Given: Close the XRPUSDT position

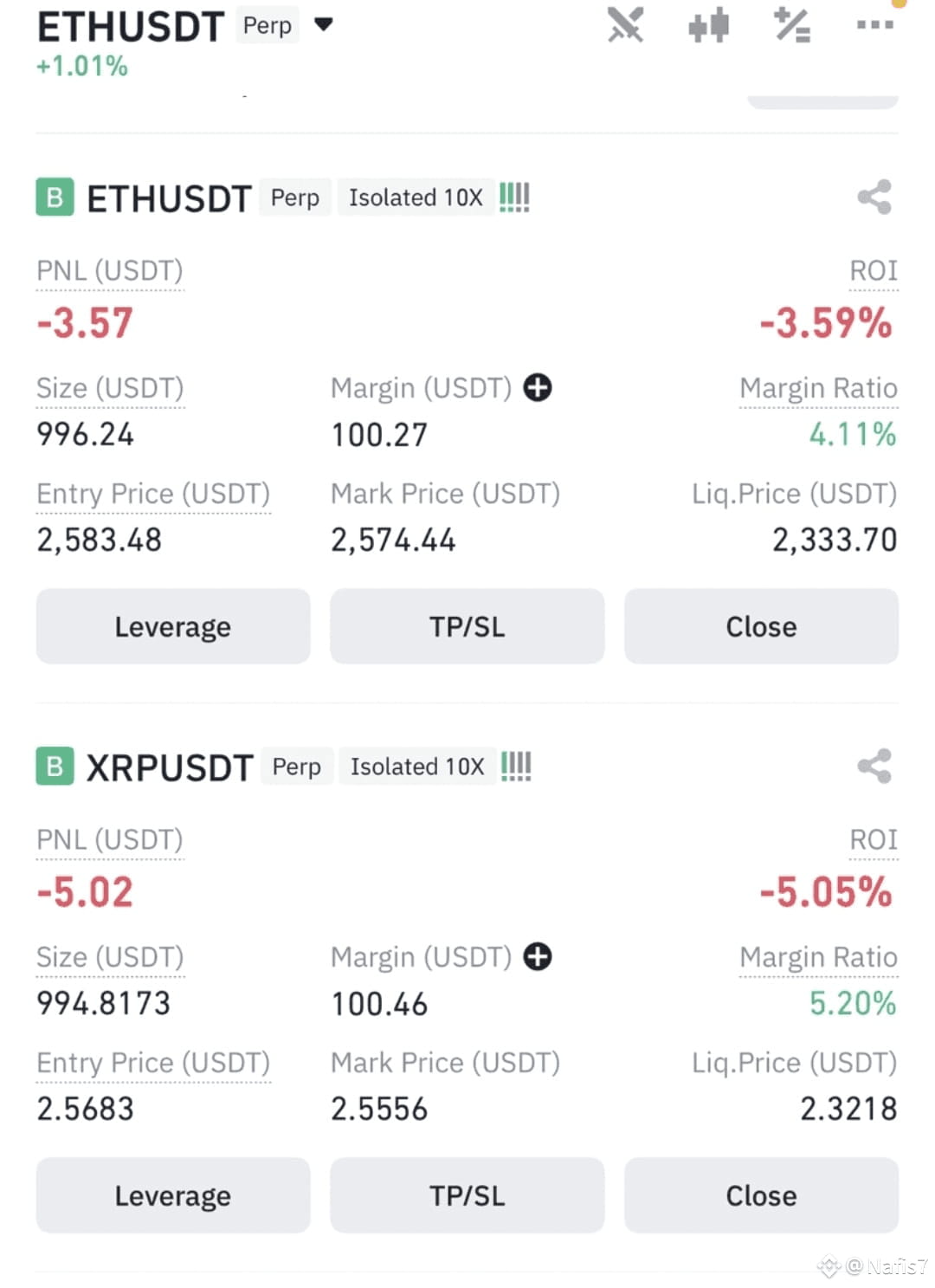Looking at the screenshot, I should click(761, 1195).
